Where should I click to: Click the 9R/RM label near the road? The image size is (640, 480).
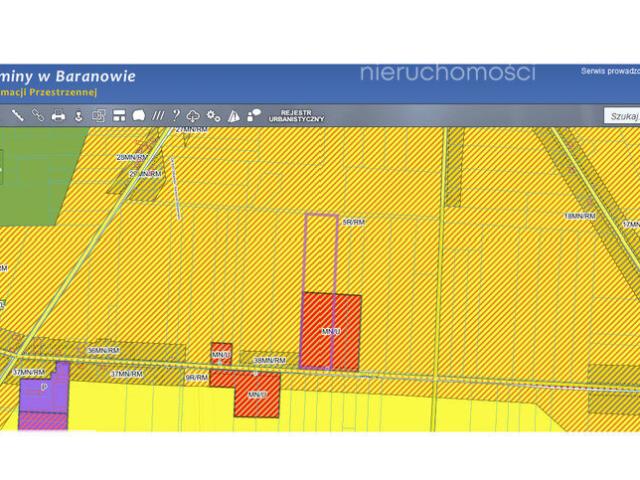pyautogui.click(x=197, y=378)
